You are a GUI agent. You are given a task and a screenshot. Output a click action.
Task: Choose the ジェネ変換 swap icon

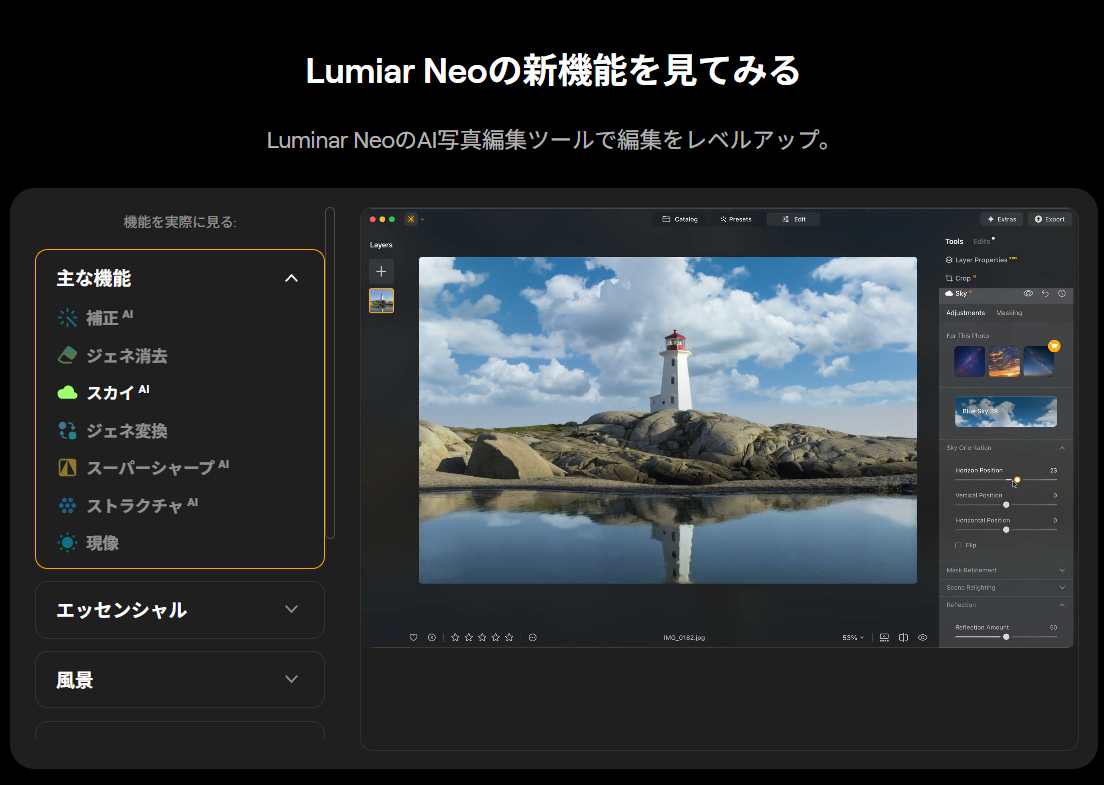coord(67,431)
